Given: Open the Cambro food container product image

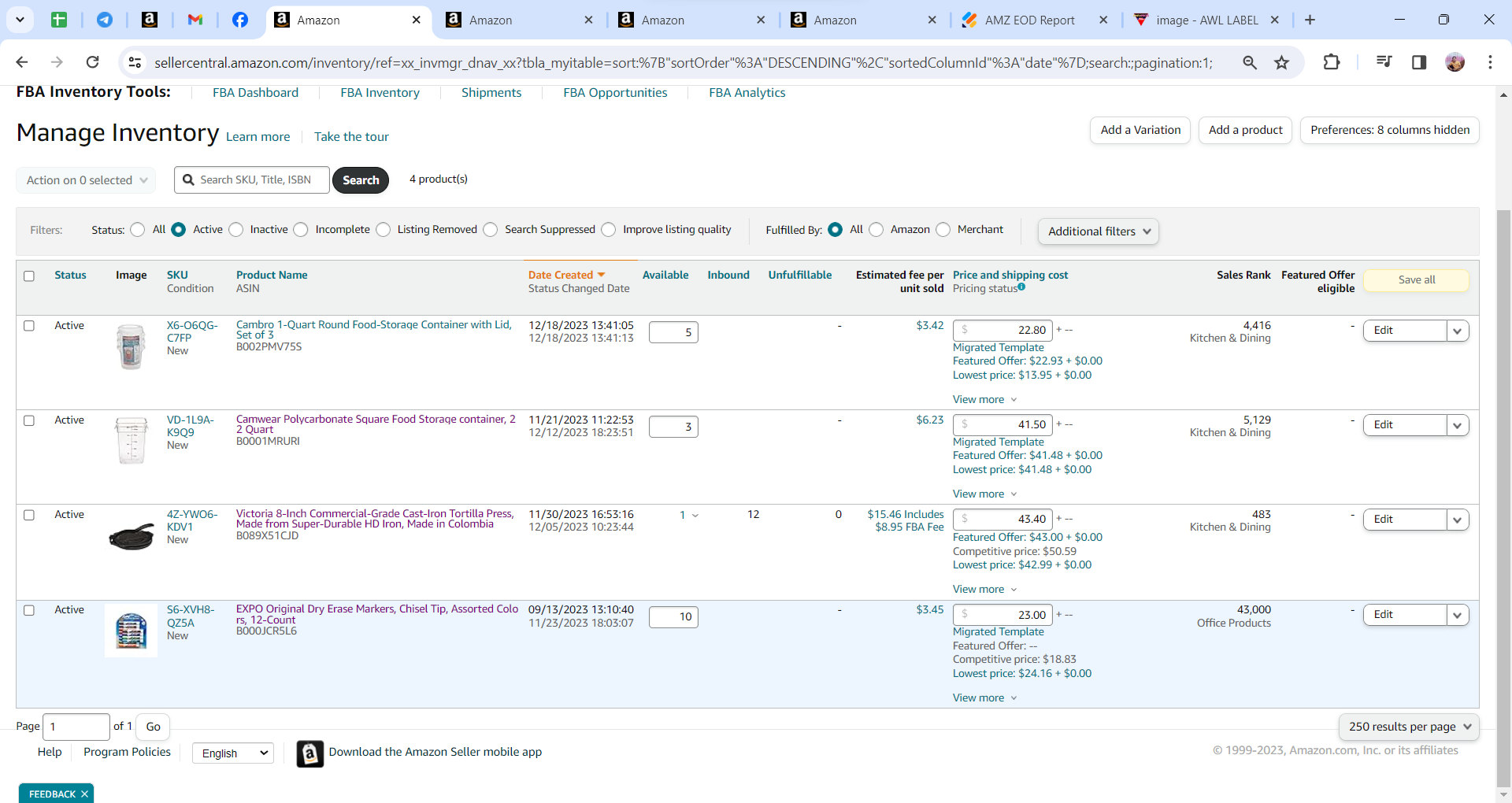Looking at the screenshot, I should pyautogui.click(x=131, y=346).
